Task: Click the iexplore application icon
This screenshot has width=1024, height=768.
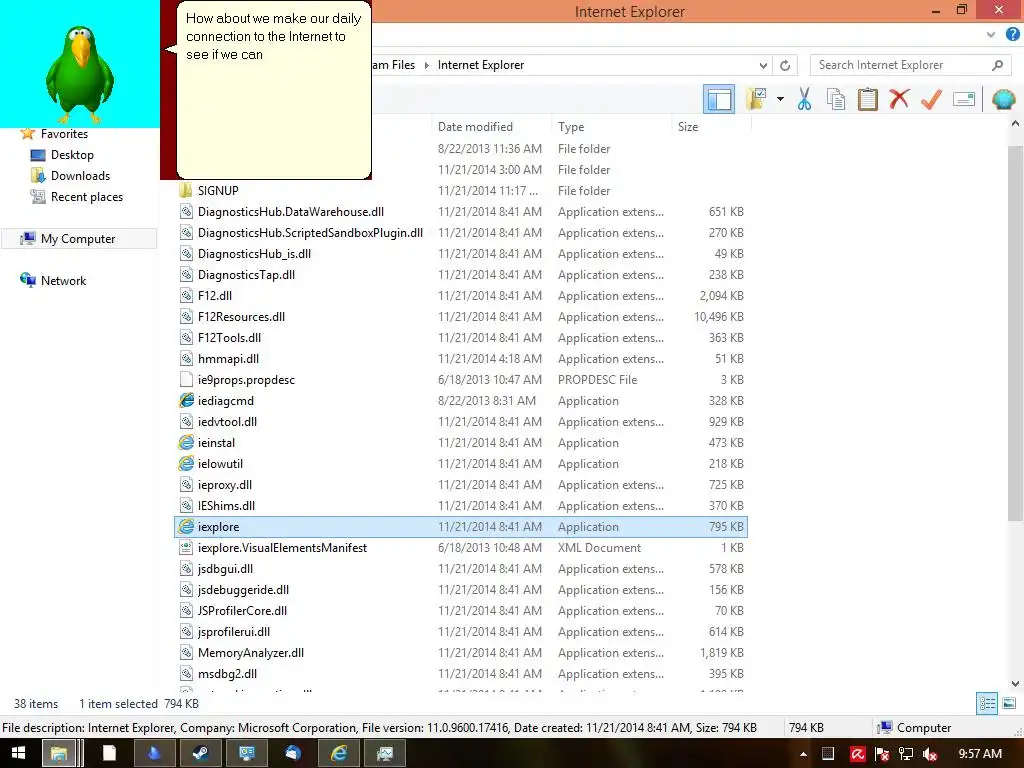Action: point(186,526)
